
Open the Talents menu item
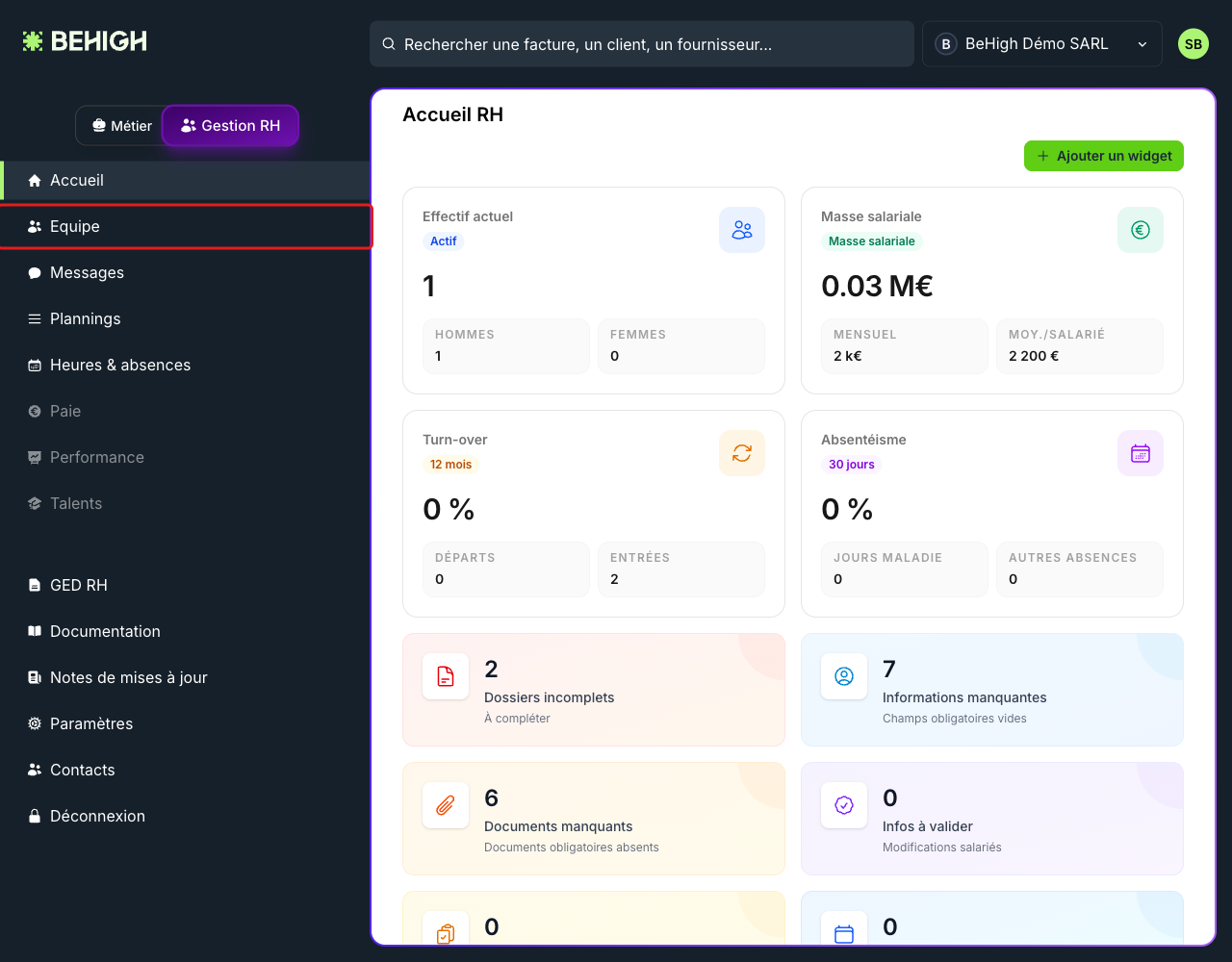coord(186,504)
